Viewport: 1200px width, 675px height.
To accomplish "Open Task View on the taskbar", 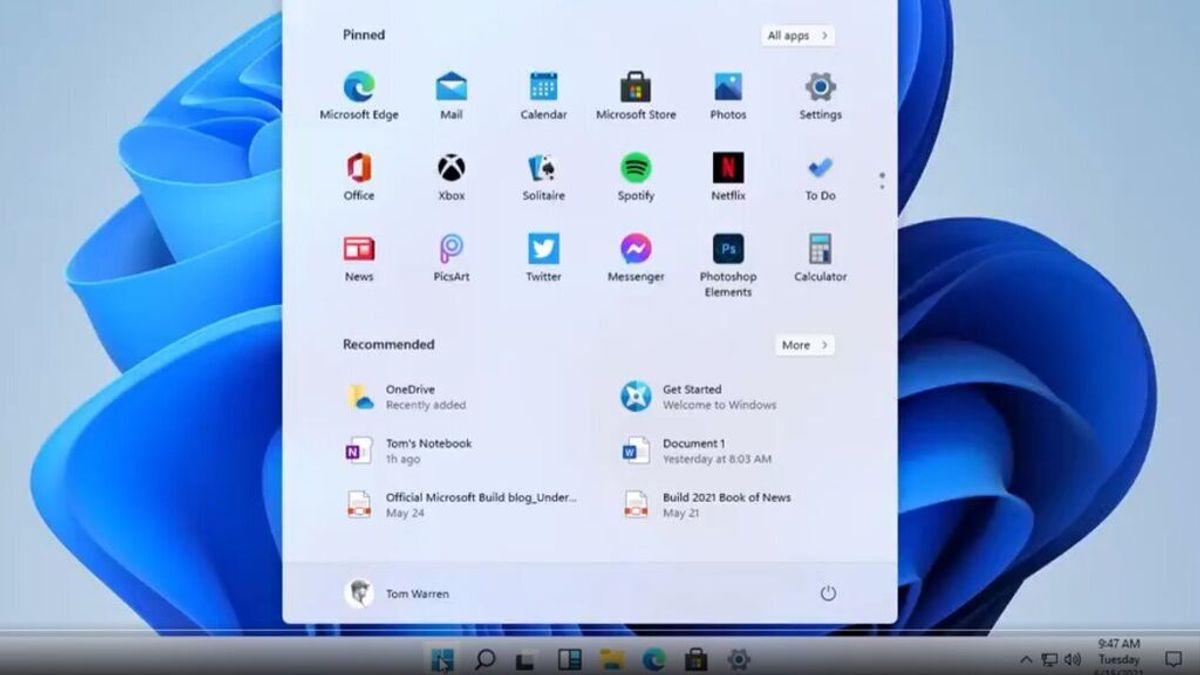I will click(x=527, y=660).
